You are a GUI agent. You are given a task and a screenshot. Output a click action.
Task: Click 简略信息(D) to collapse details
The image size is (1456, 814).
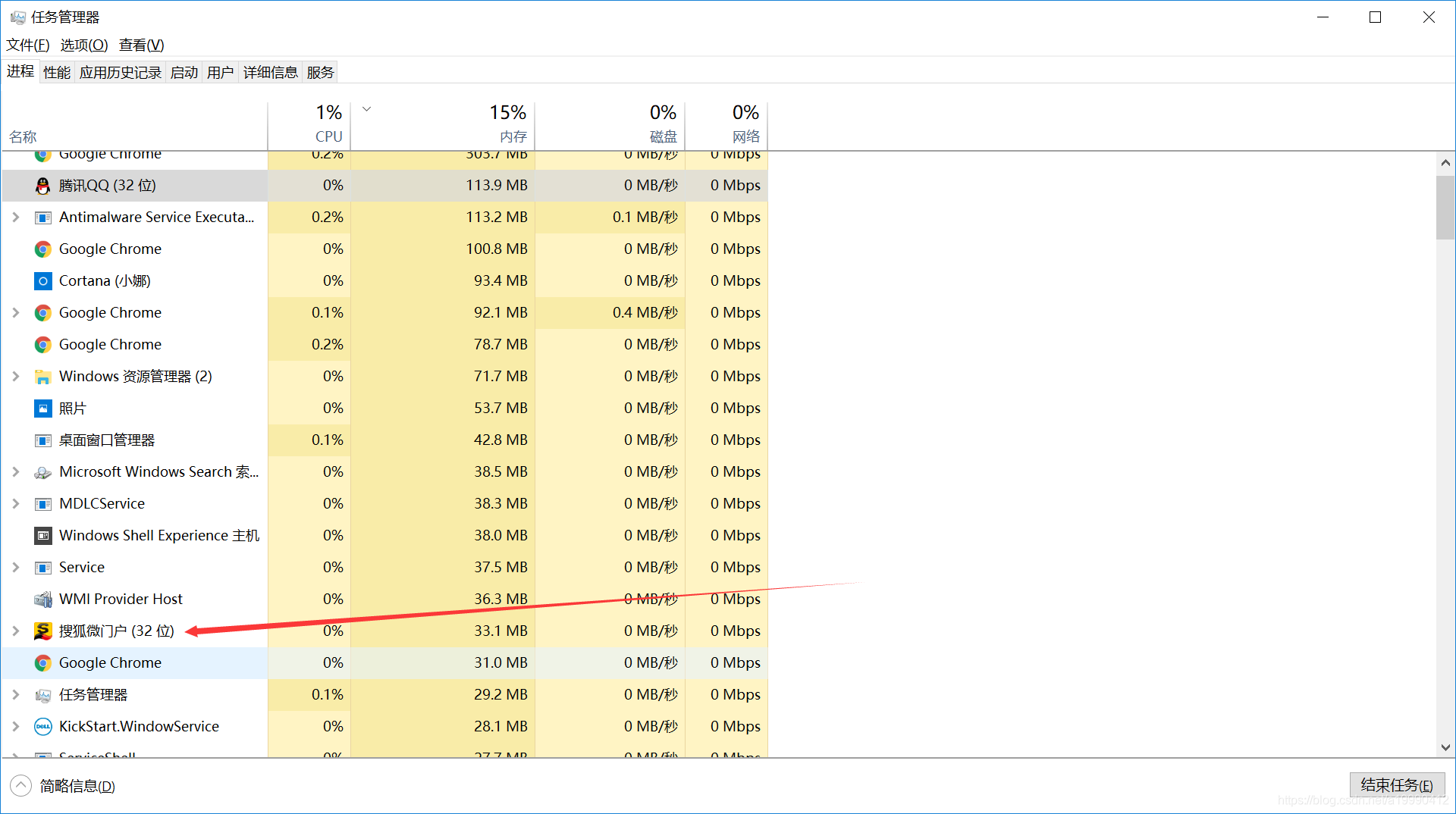tap(77, 786)
